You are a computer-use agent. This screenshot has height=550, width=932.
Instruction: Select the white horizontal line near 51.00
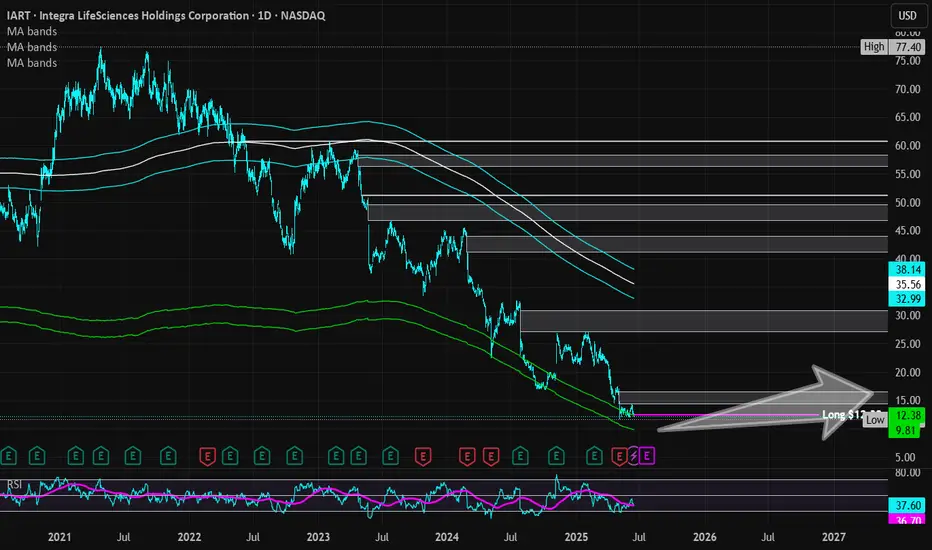[627, 195]
